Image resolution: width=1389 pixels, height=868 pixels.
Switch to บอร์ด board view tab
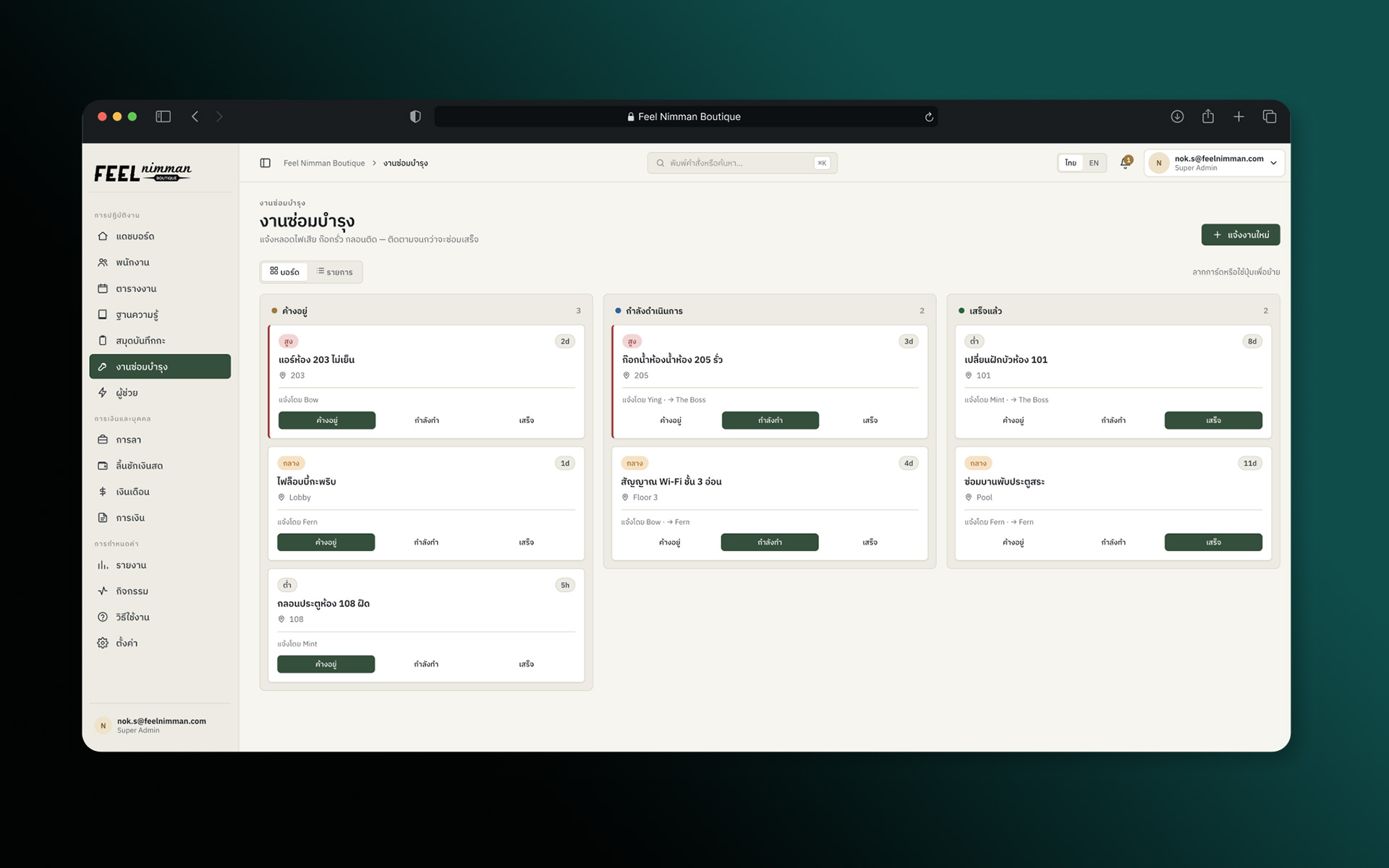tap(284, 272)
